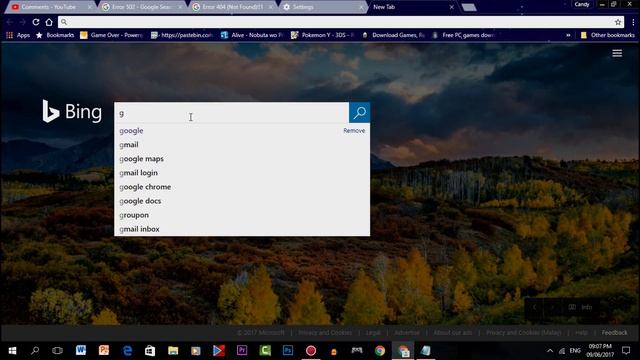This screenshot has width=640, height=360.
Task: Launch Camtasia from taskbar
Action: (x=265, y=350)
